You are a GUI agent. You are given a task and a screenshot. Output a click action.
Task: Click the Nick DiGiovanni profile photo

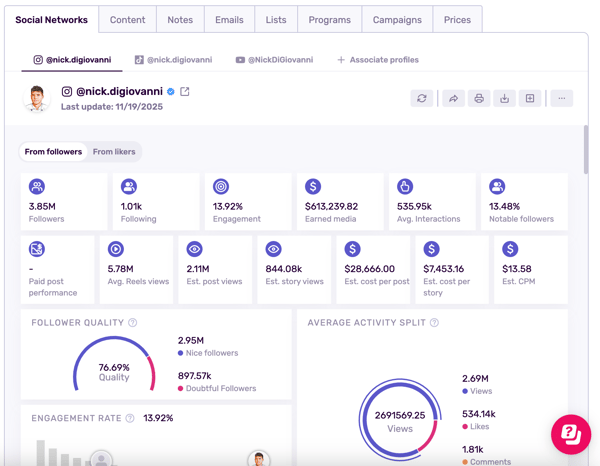click(x=37, y=99)
